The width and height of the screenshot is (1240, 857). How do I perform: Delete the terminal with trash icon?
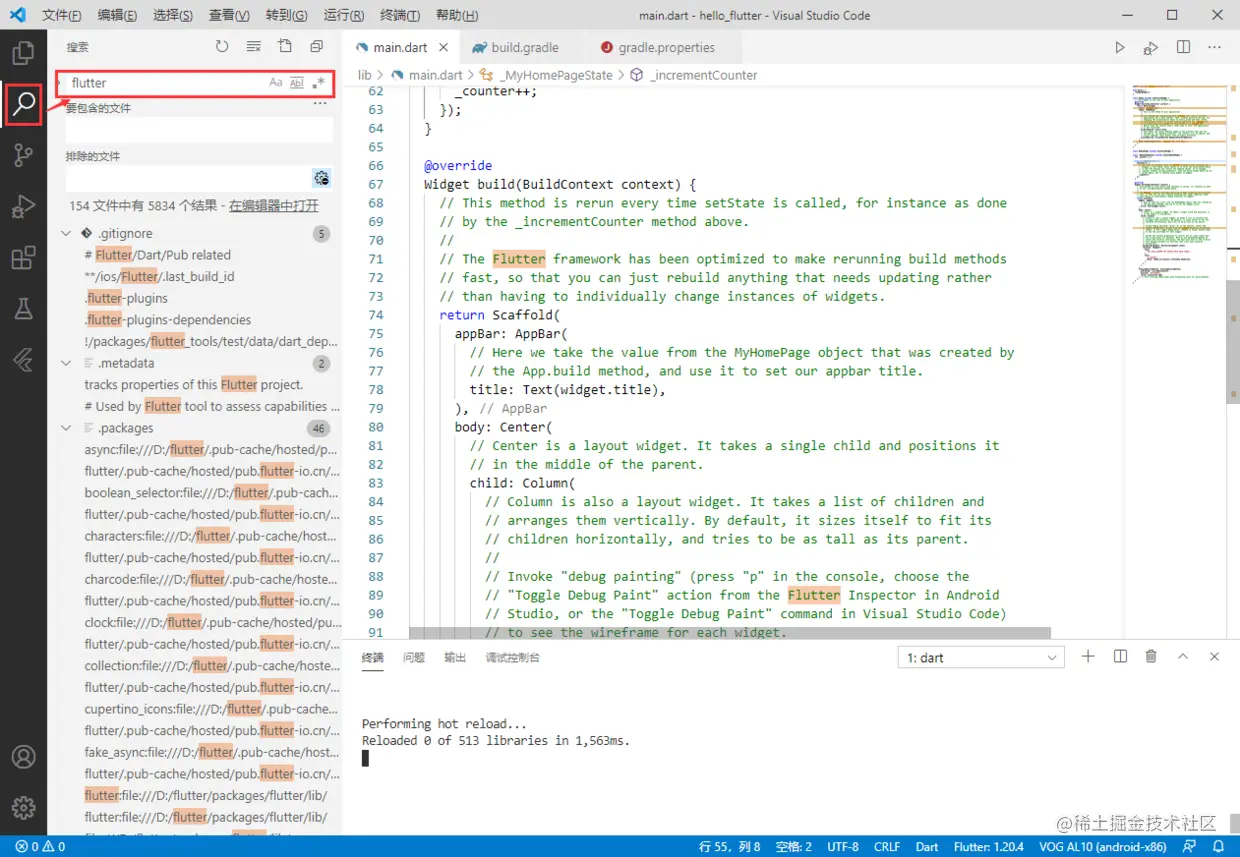click(1151, 657)
